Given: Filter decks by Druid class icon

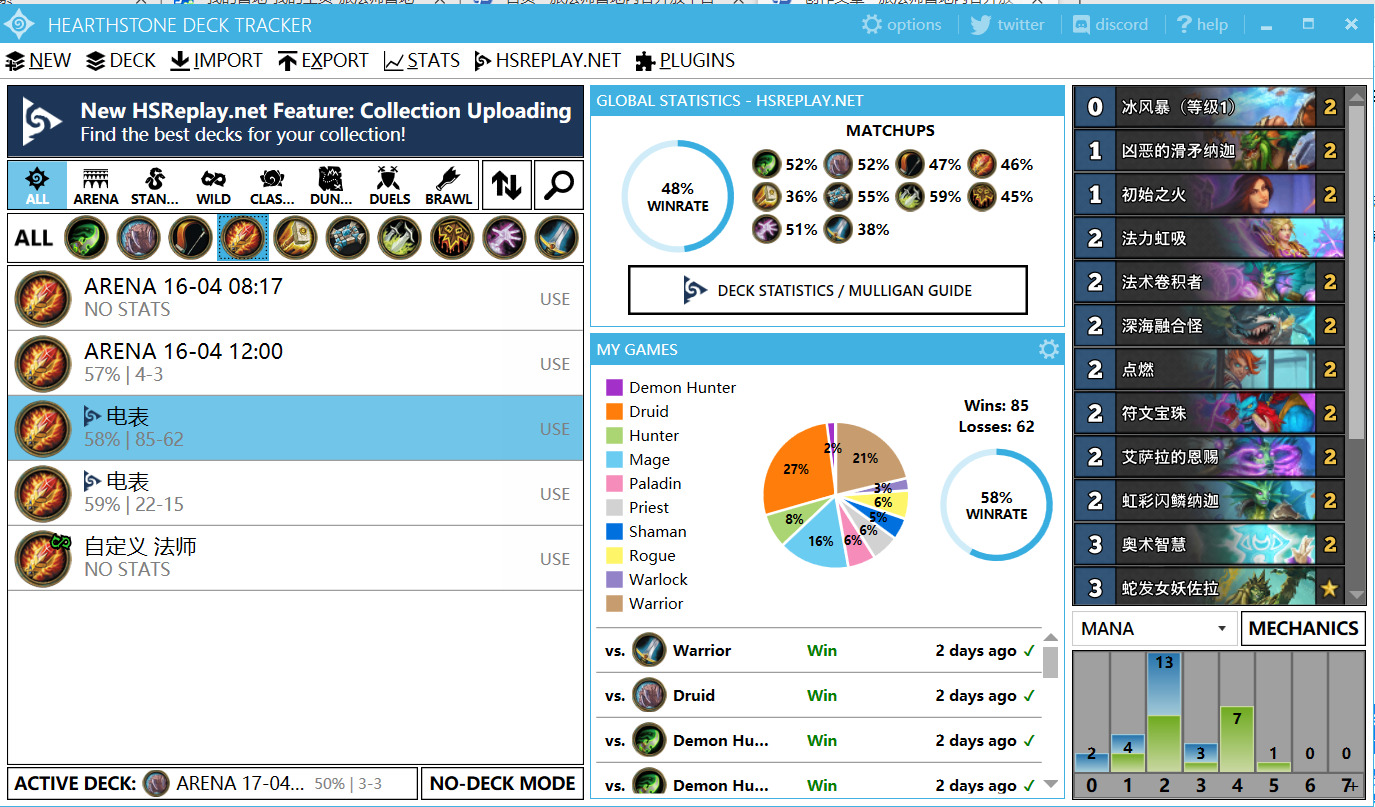Looking at the screenshot, I should point(138,238).
